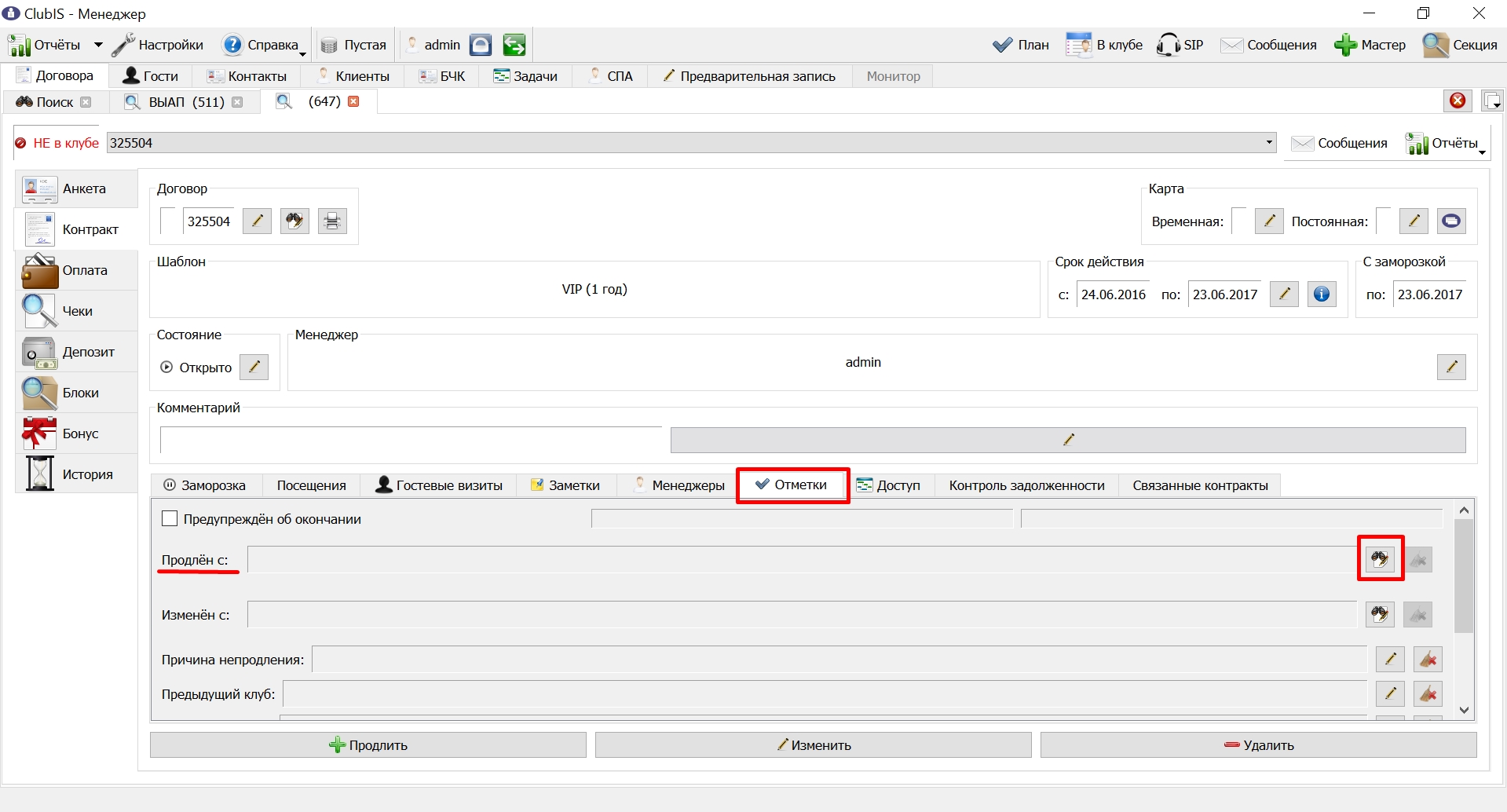This screenshot has width=1507, height=812.
Task: Click the Бонус gift icon
Action: [39, 433]
